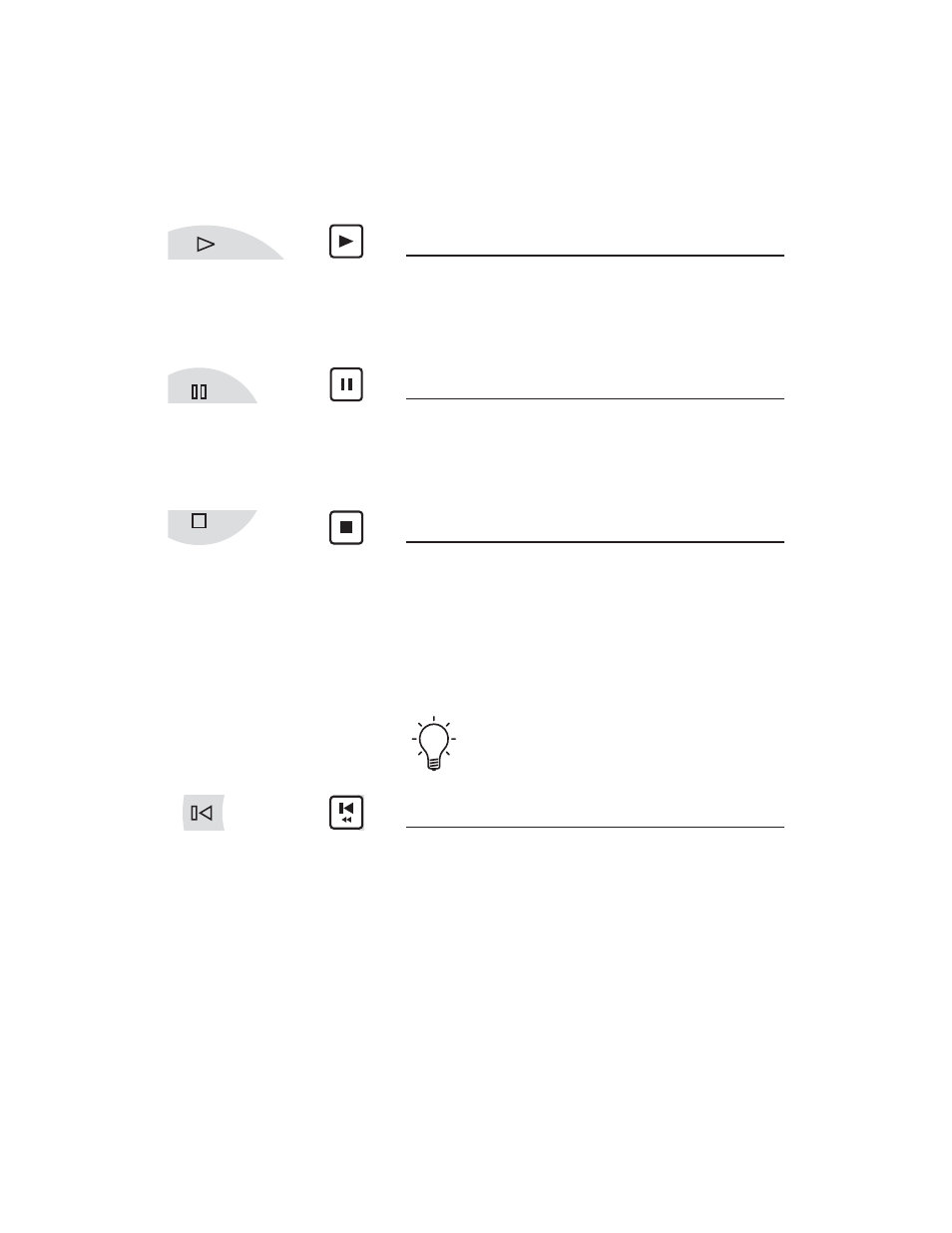Click the solid black Play triangle icon

346,242
